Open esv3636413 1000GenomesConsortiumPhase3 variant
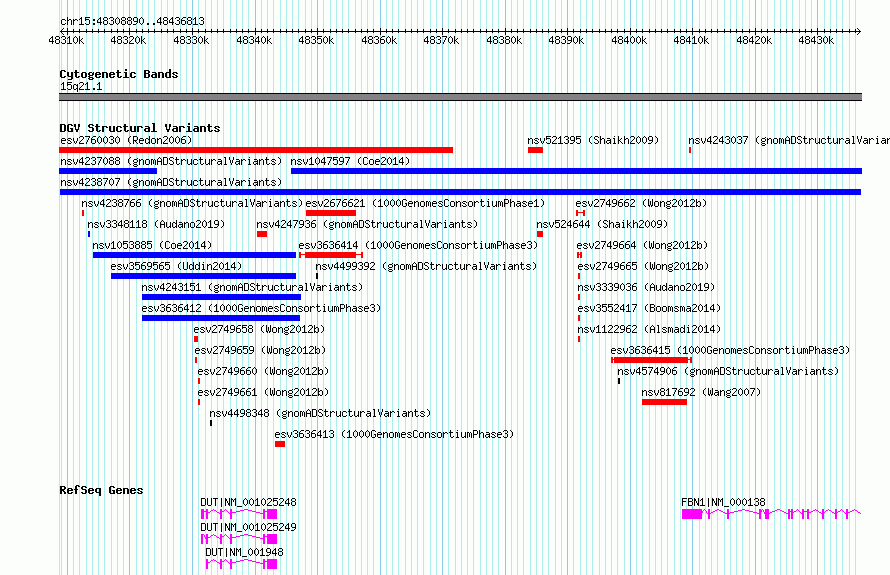The width and height of the screenshot is (890, 575). [x=394, y=434]
